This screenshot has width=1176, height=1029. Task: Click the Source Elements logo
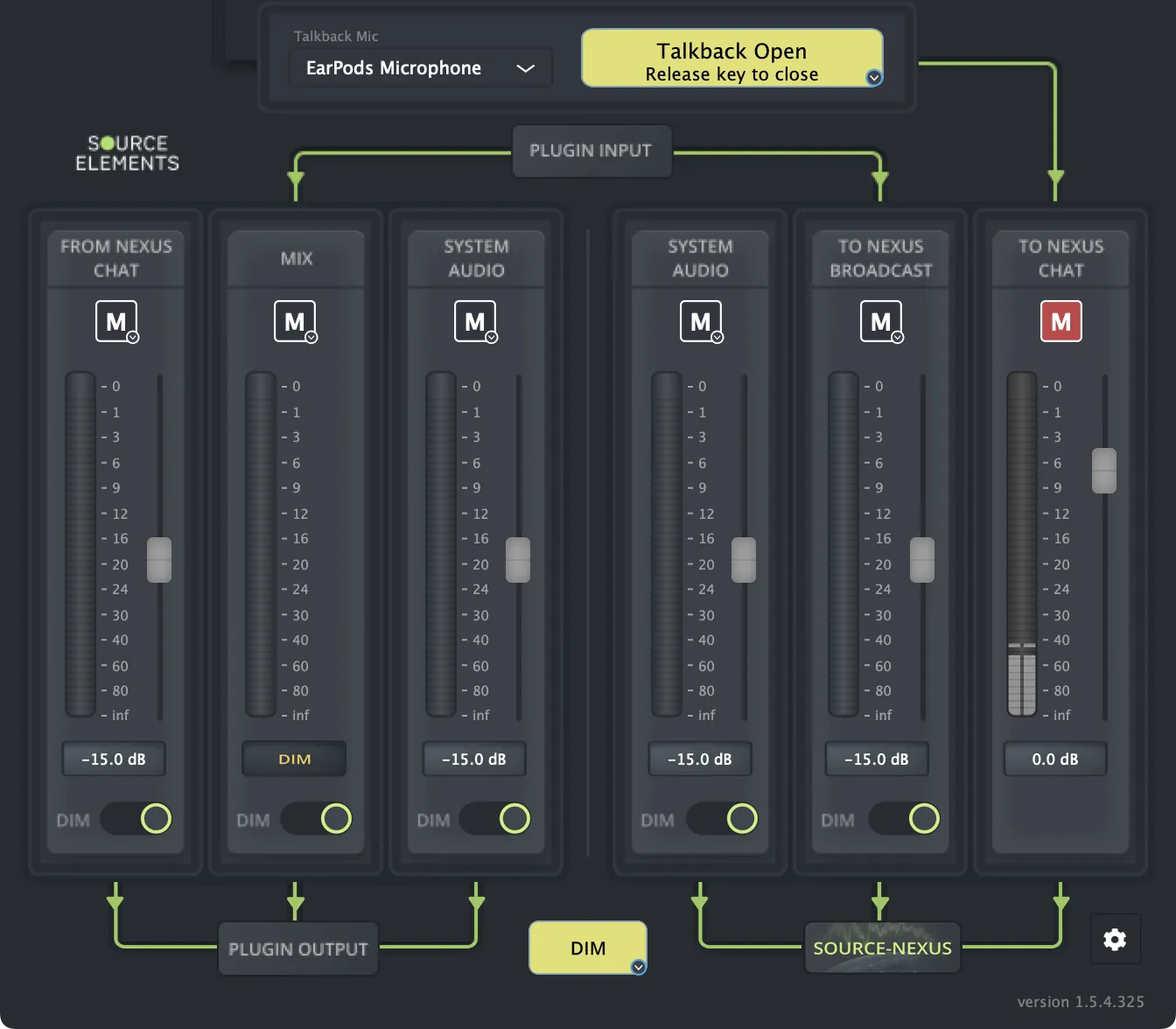128,153
